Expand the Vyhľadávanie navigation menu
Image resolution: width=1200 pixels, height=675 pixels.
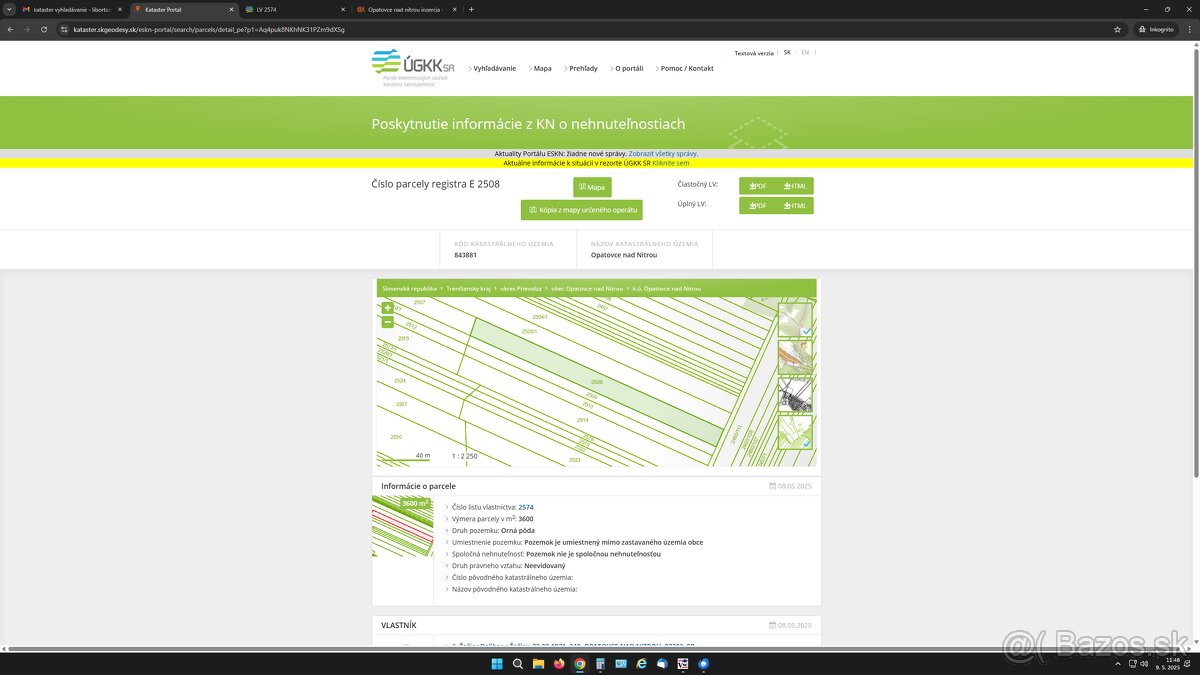(494, 68)
